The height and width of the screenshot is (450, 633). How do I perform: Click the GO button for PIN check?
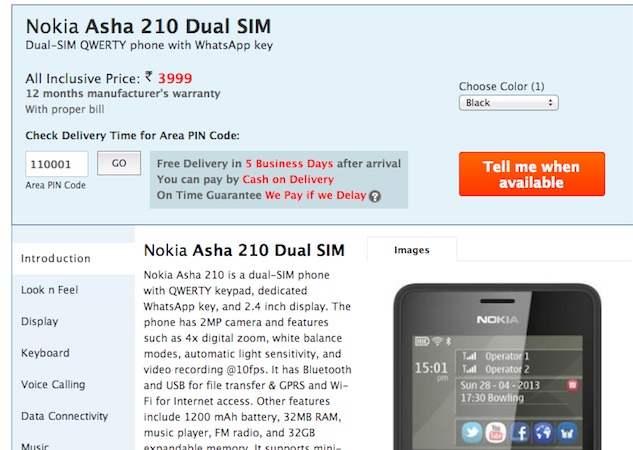click(119, 163)
